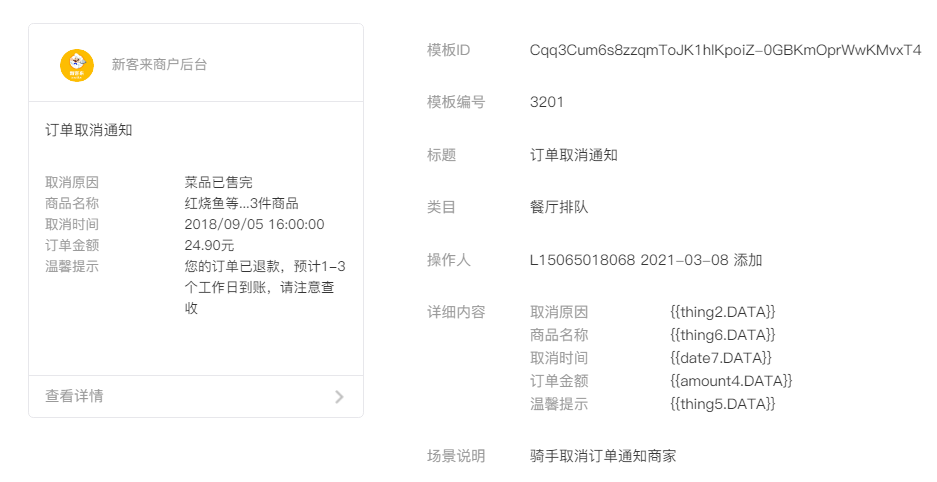The width and height of the screenshot is (937, 482).
Task: Select the {{thing5.DATA}} placeholder
Action: [723, 404]
